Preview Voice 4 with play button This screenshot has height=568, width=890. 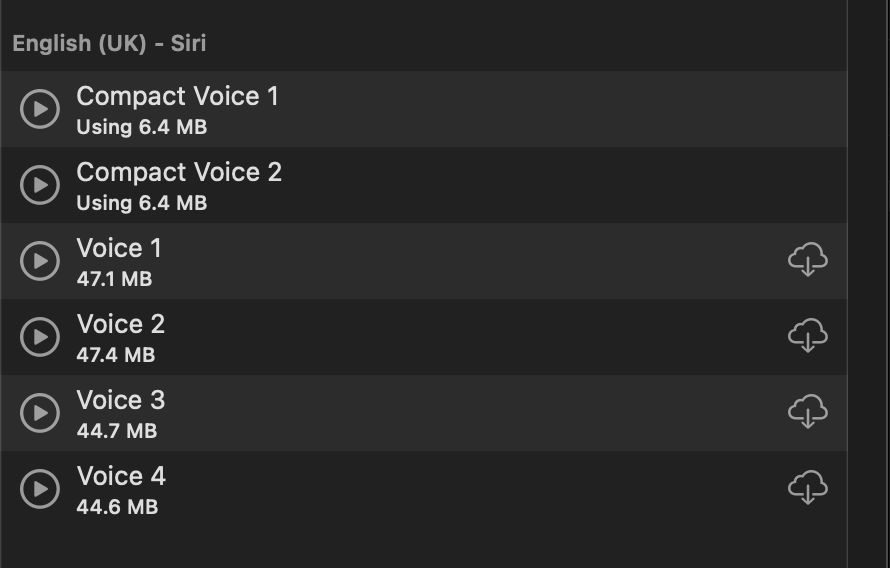(x=40, y=489)
